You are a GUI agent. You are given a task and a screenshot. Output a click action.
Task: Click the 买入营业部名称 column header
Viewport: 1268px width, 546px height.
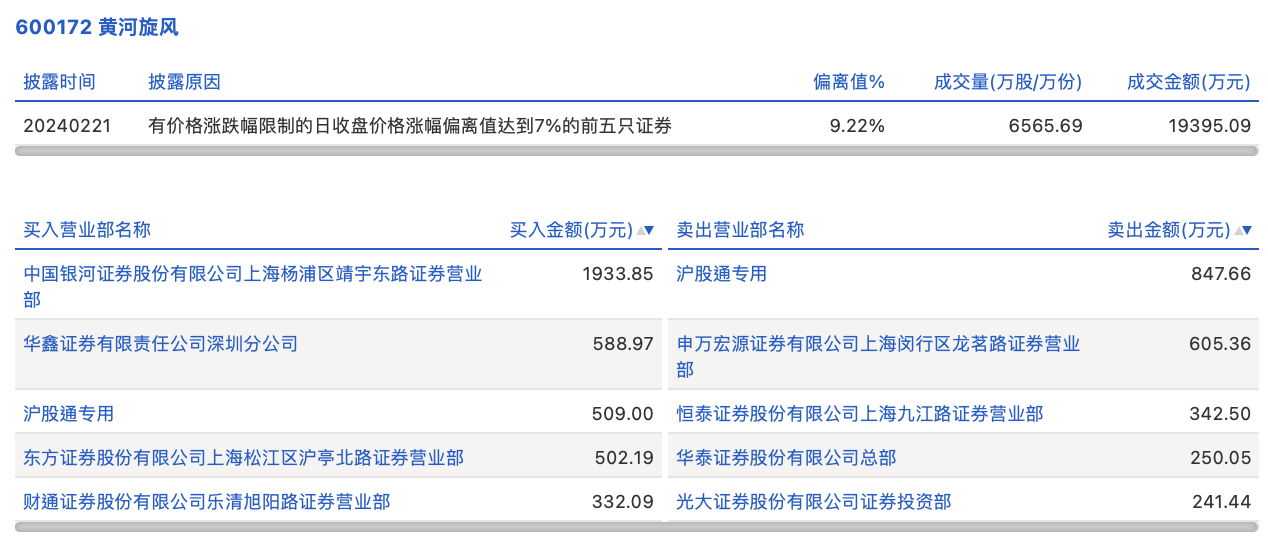click(x=87, y=230)
